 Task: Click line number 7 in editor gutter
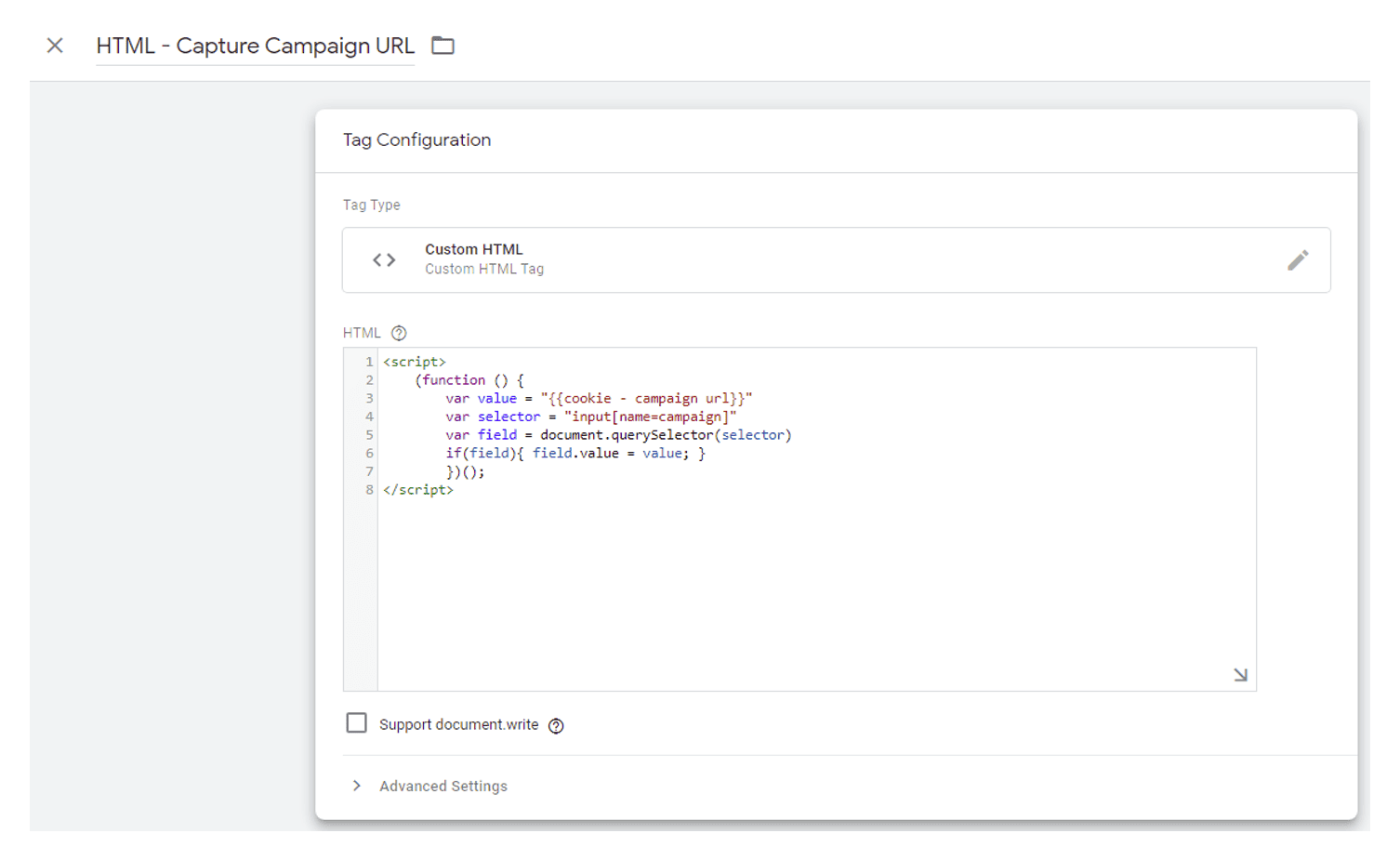point(369,472)
